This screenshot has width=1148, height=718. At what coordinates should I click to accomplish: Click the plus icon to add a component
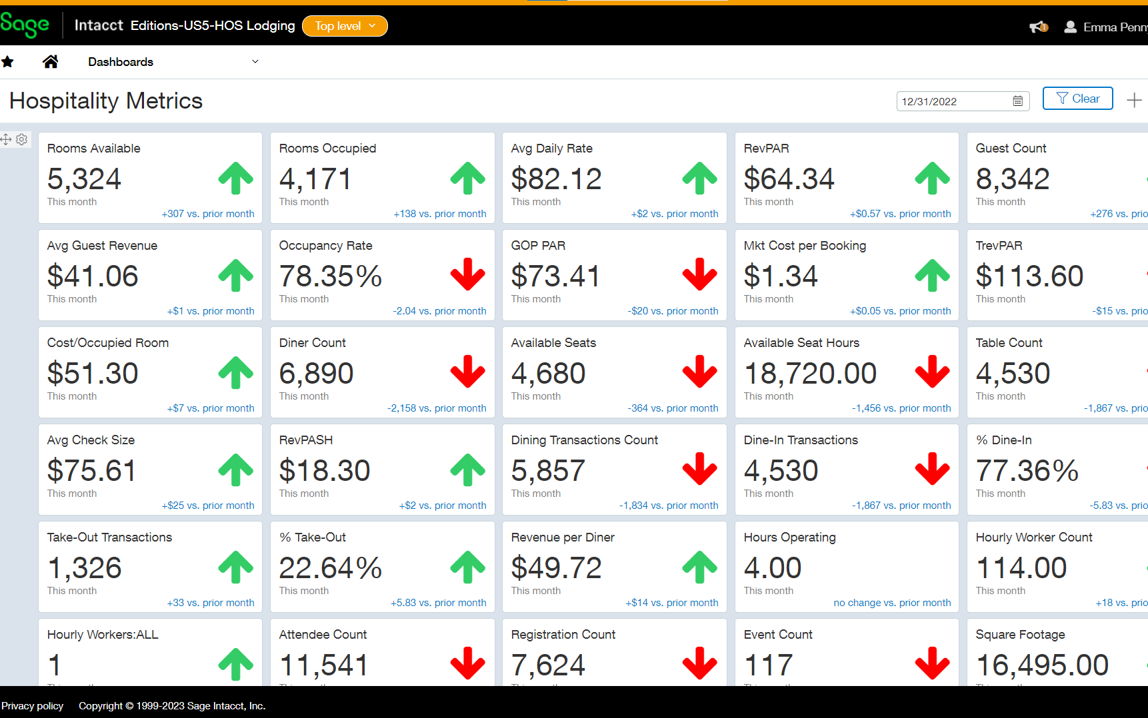(1134, 100)
